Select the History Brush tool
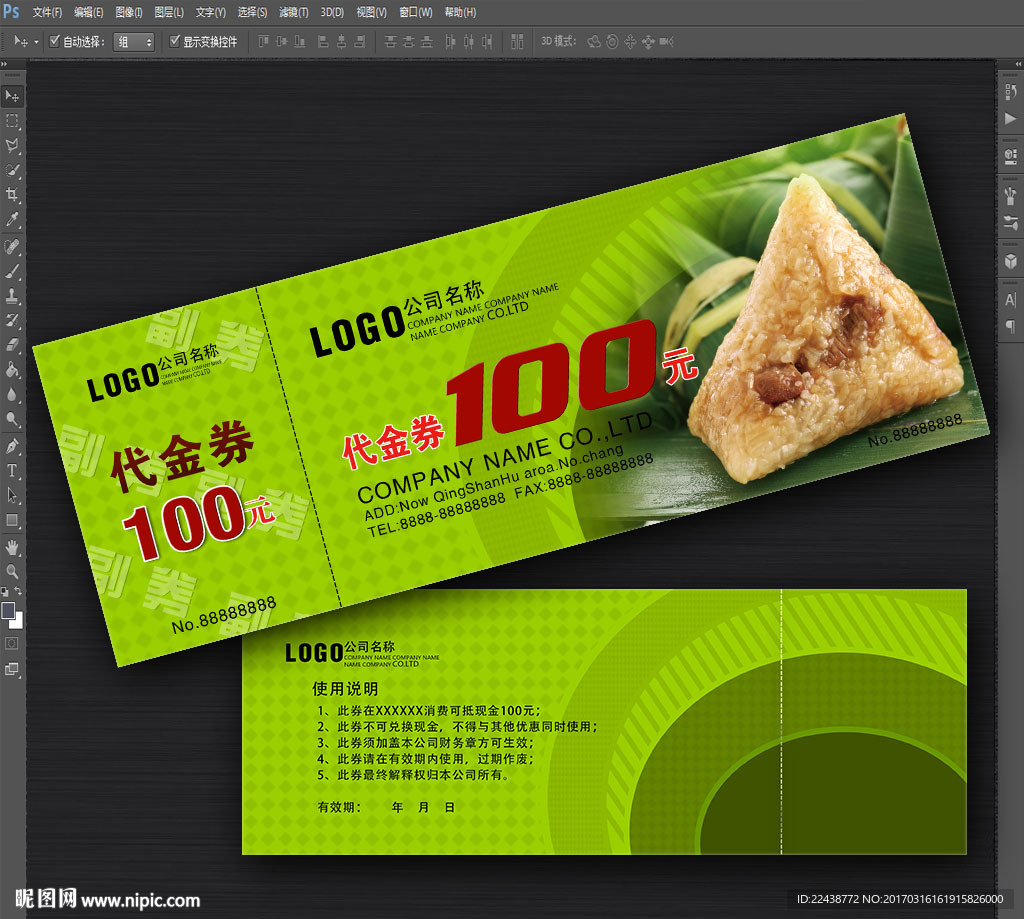The height and width of the screenshot is (919, 1024). point(12,321)
